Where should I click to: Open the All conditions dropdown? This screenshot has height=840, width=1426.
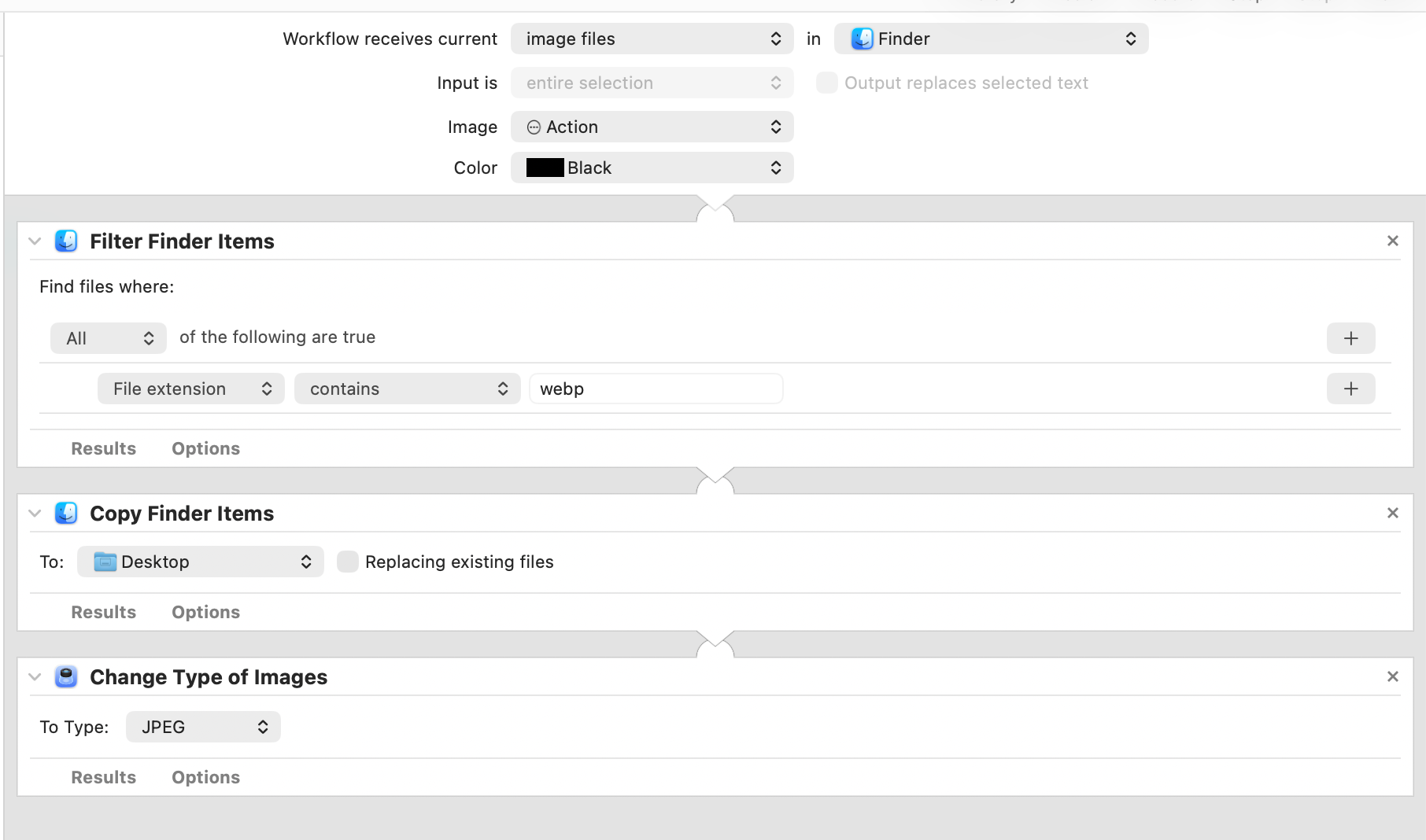[109, 338]
